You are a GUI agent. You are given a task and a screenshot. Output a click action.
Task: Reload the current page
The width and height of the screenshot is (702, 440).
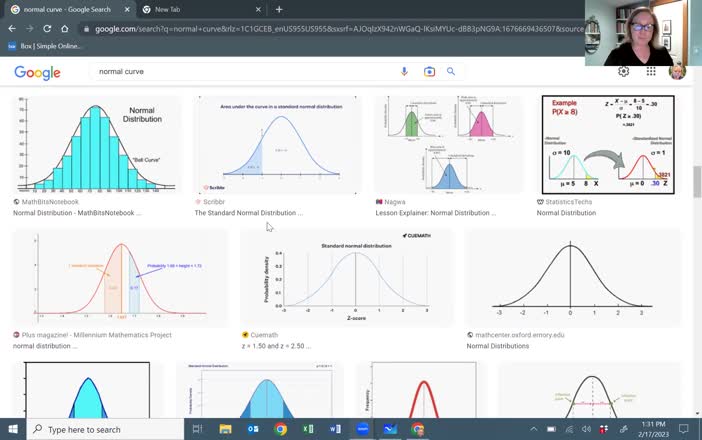click(48, 29)
